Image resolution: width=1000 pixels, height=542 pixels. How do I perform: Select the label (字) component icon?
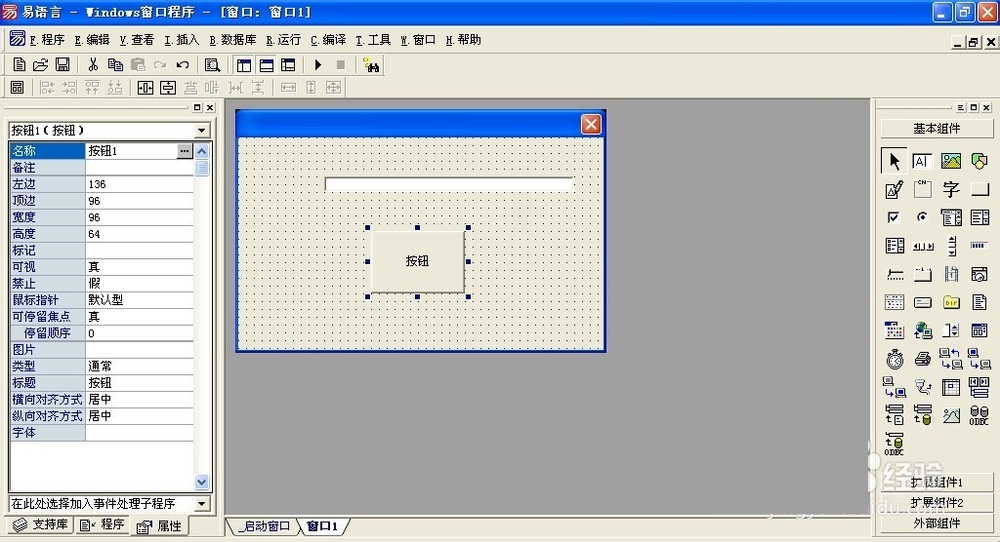(x=951, y=189)
